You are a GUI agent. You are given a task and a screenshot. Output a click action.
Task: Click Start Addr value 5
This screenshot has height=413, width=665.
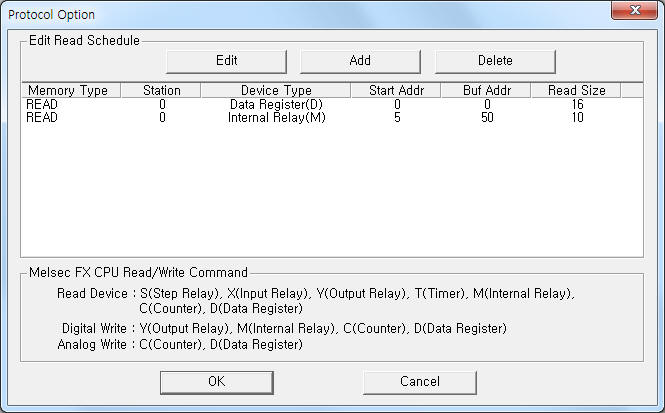(397, 117)
